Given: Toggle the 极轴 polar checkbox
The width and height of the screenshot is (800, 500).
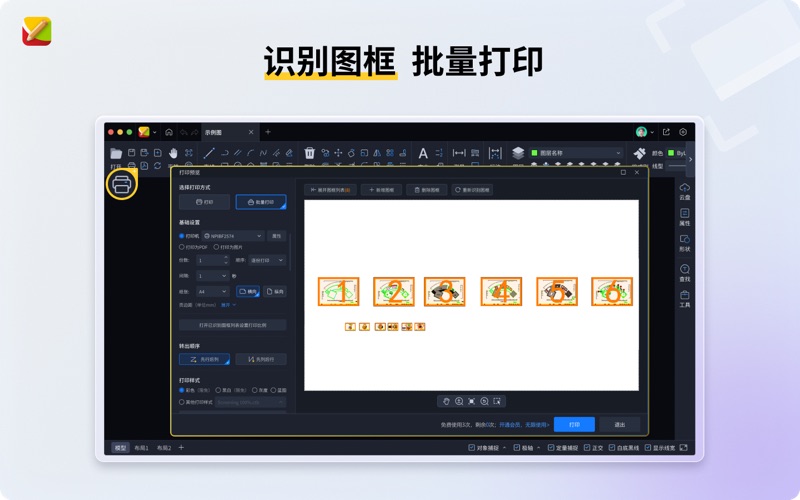Looking at the screenshot, I should tap(516, 447).
